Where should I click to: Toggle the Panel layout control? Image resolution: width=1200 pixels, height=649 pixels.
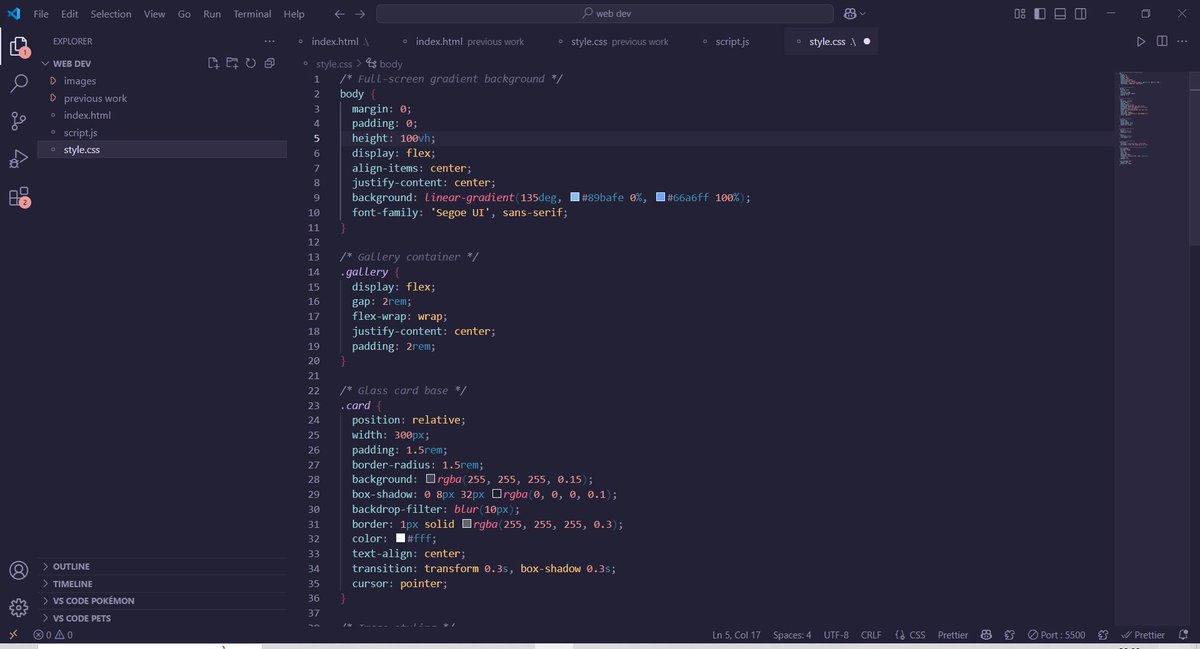[x=1058, y=13]
